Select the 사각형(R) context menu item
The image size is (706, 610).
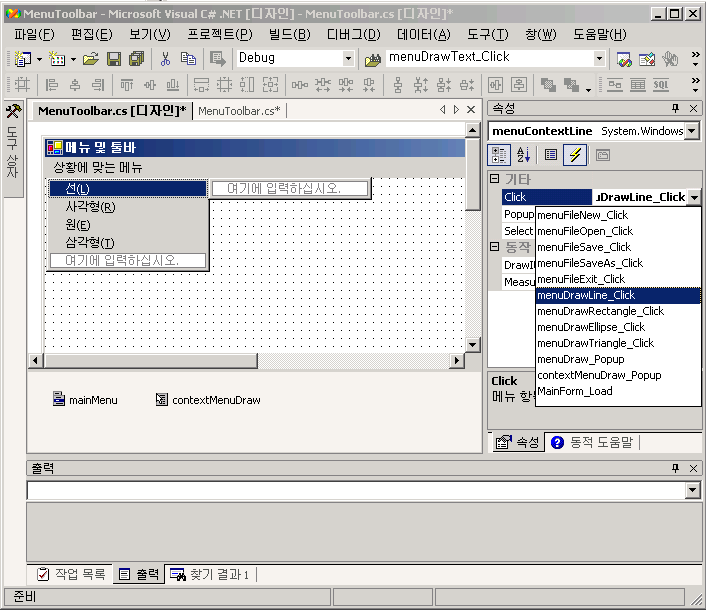(x=90, y=207)
